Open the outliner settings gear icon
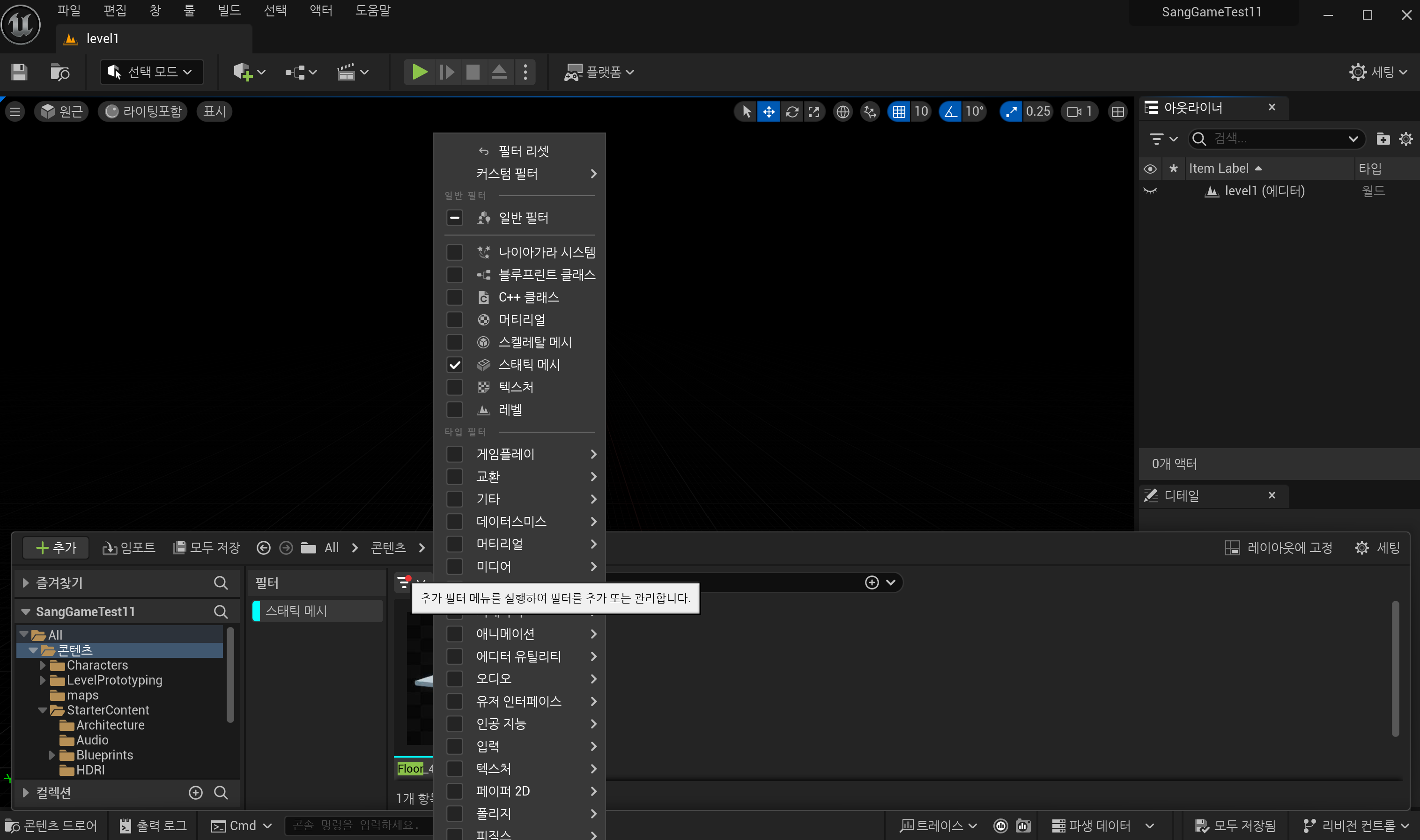This screenshot has width=1420, height=840. coord(1405,139)
